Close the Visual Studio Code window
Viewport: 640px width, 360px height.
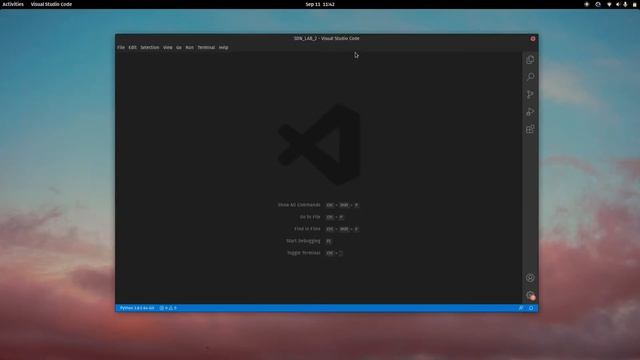tap(533, 38)
